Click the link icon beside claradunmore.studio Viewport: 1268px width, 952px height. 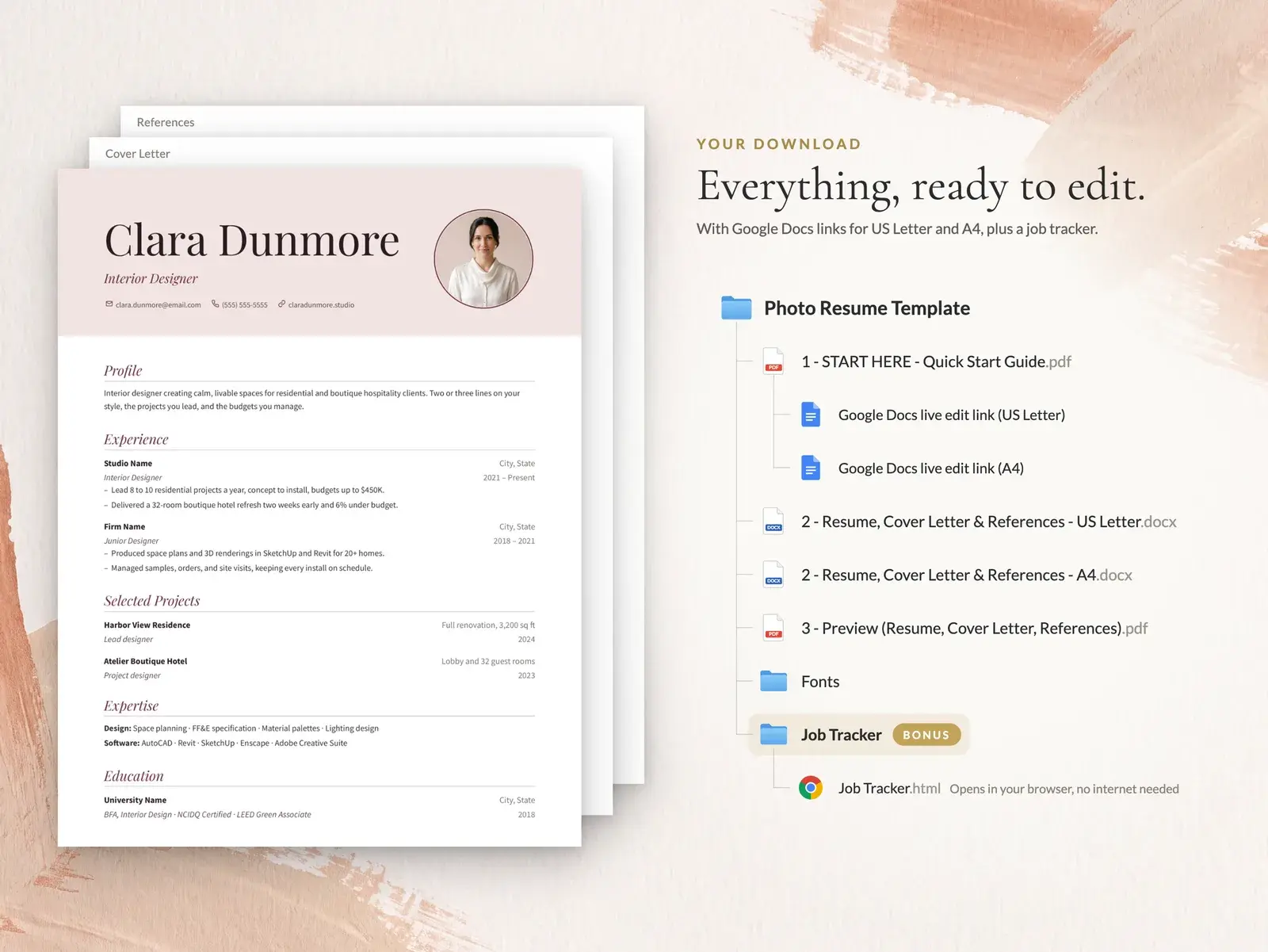(281, 304)
